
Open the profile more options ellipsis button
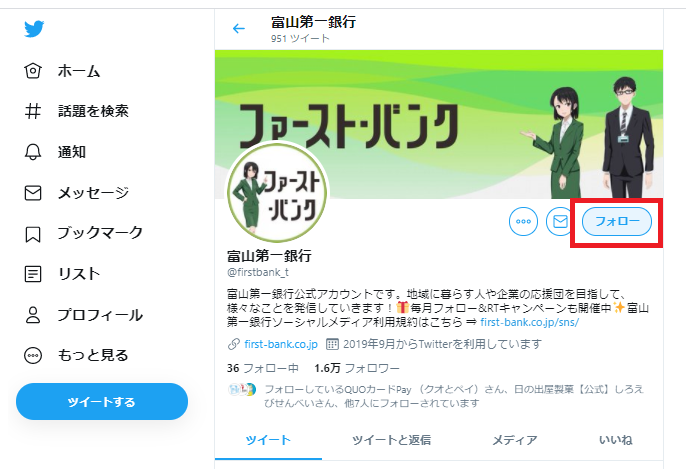pos(523,221)
